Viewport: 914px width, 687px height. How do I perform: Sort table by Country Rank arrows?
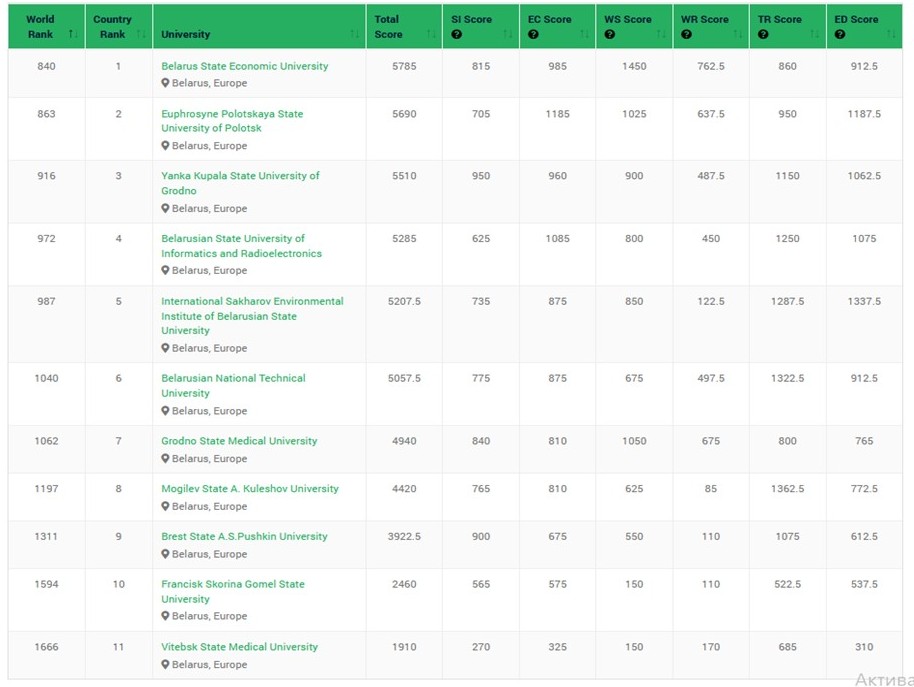[x=141, y=35]
